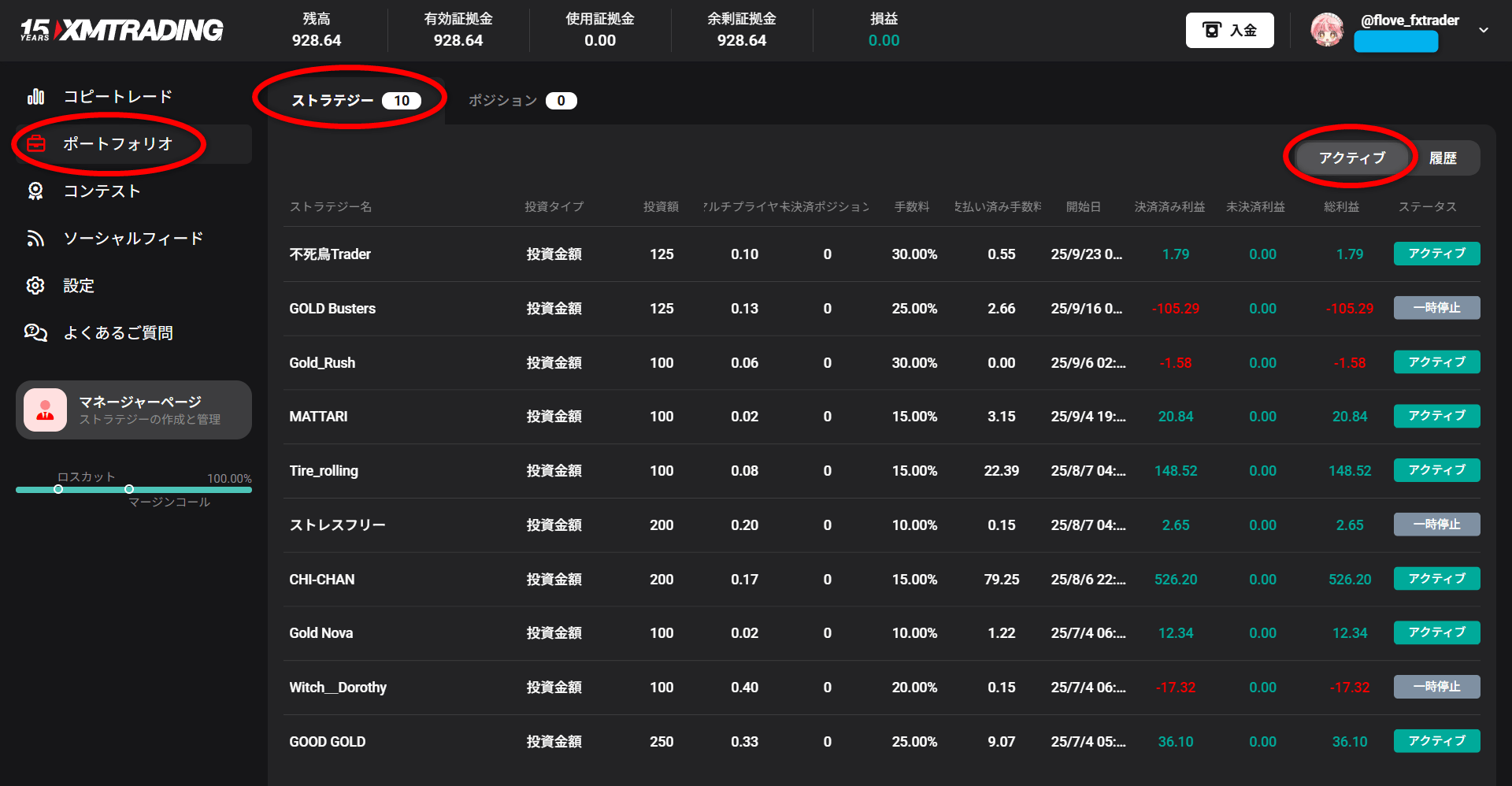Click the Copy Trade bar chart icon
Image resolution: width=1512 pixels, height=786 pixels.
pyautogui.click(x=35, y=97)
